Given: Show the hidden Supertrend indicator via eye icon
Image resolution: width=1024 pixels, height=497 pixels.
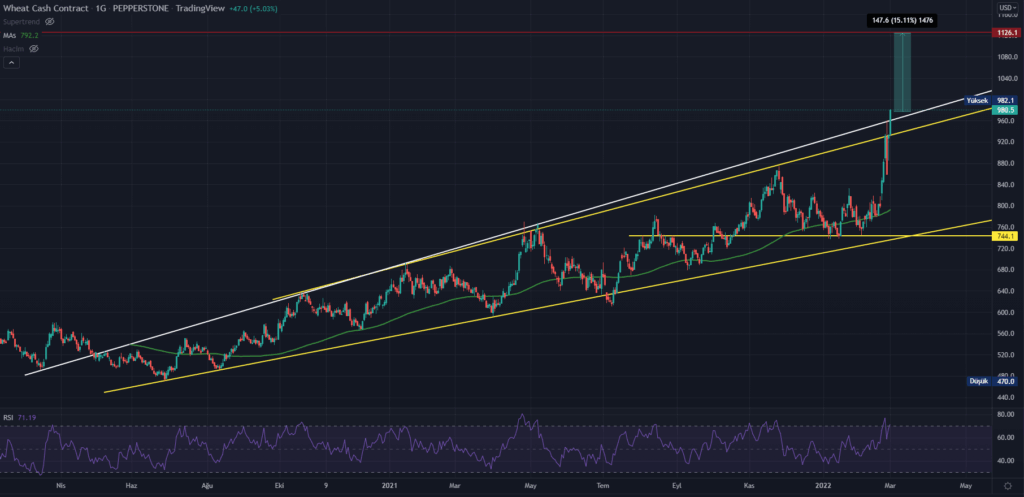Looking at the screenshot, I should pyautogui.click(x=49, y=20).
